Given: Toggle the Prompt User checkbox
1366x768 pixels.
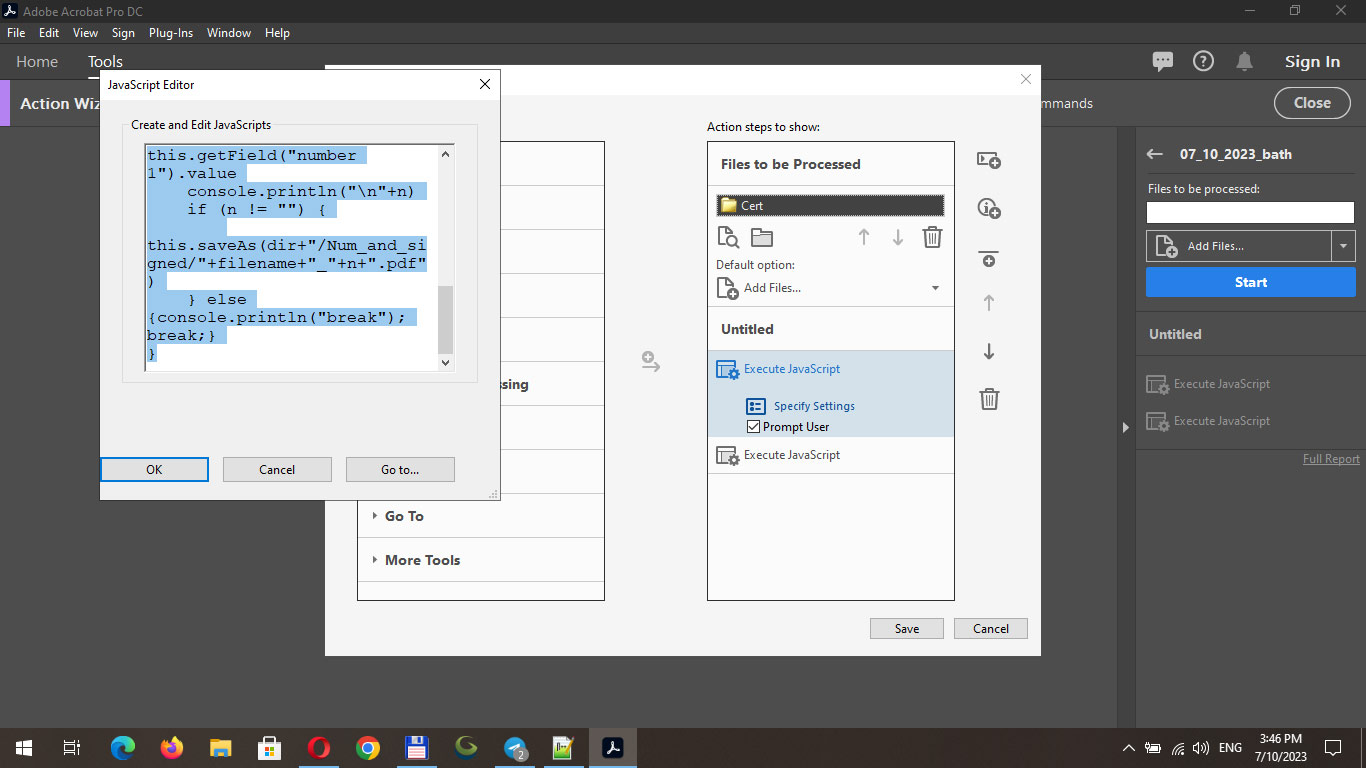Looking at the screenshot, I should [754, 427].
